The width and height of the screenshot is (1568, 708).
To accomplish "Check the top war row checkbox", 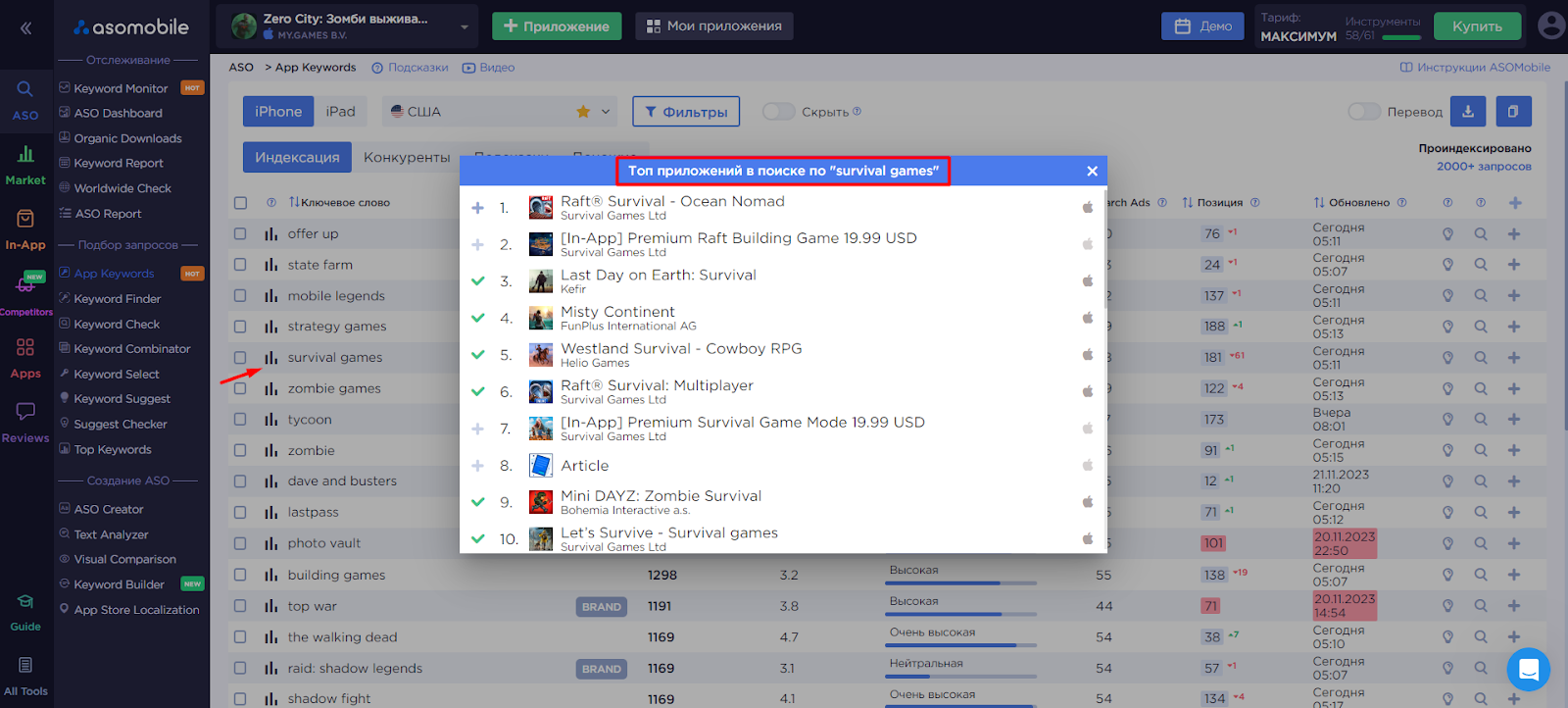I will (x=240, y=606).
